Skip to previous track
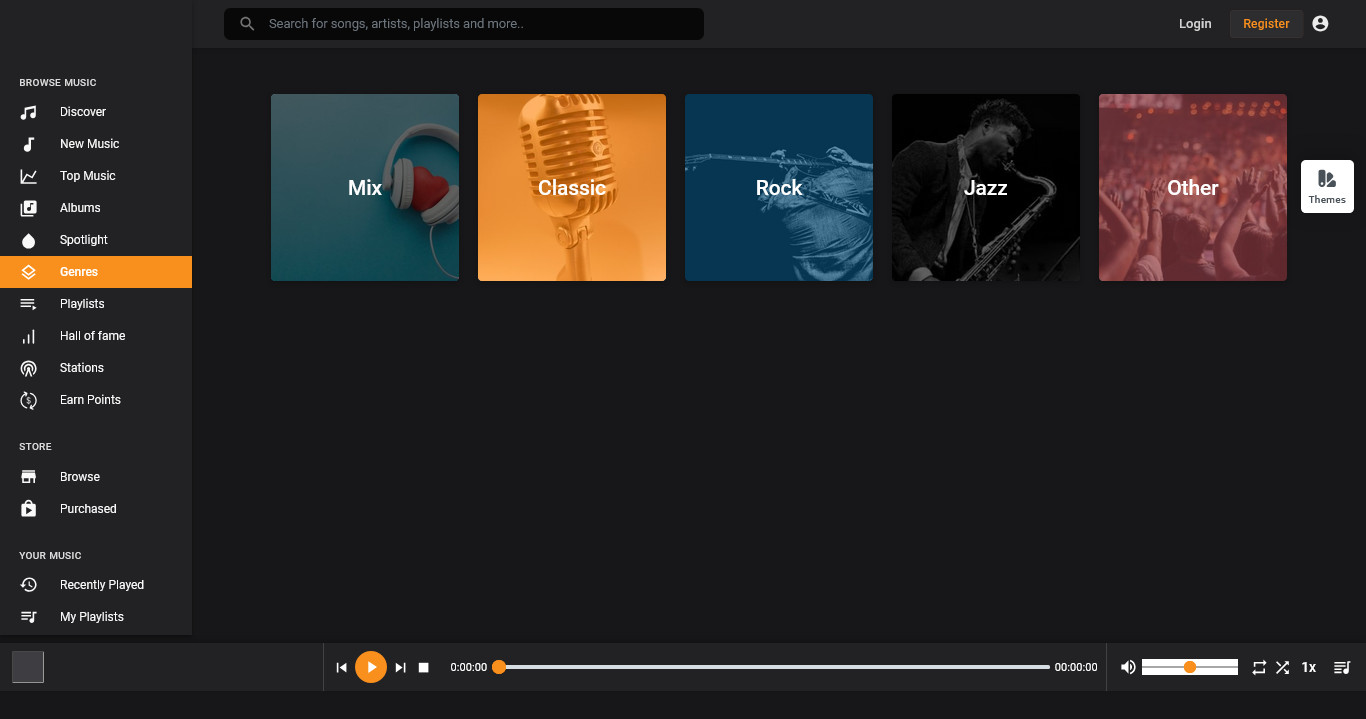Viewport: 1366px width, 719px height. click(x=341, y=667)
